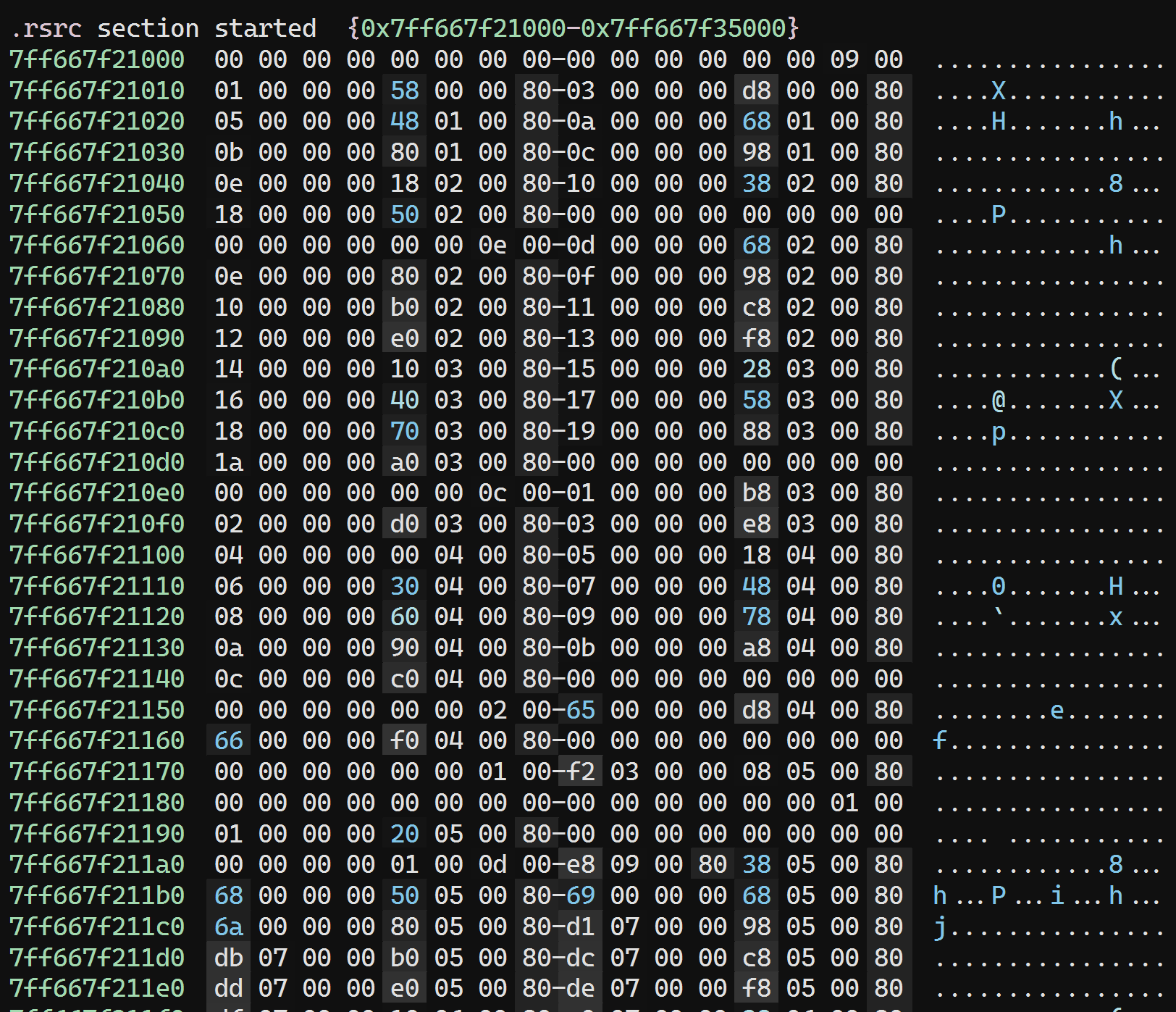Select blue byte 6a in row 7ff667f211c0
The image size is (1176, 1012).
tap(229, 927)
